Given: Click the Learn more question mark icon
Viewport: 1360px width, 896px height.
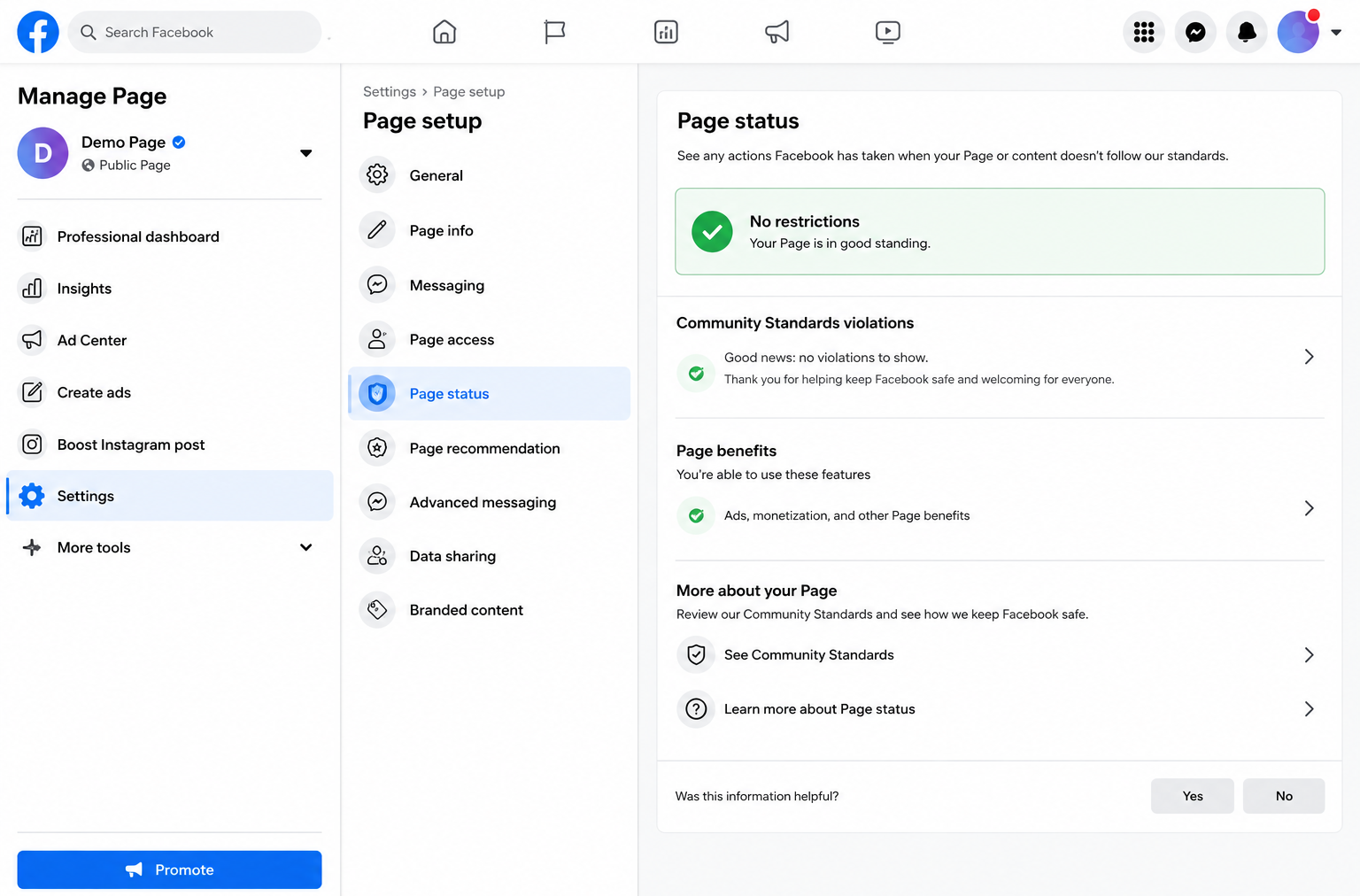Looking at the screenshot, I should click(x=696, y=709).
